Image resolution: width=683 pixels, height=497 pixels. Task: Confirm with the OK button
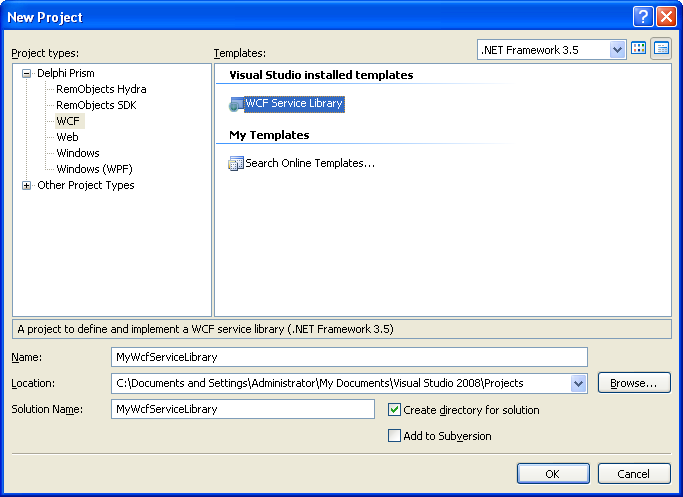tap(553, 474)
